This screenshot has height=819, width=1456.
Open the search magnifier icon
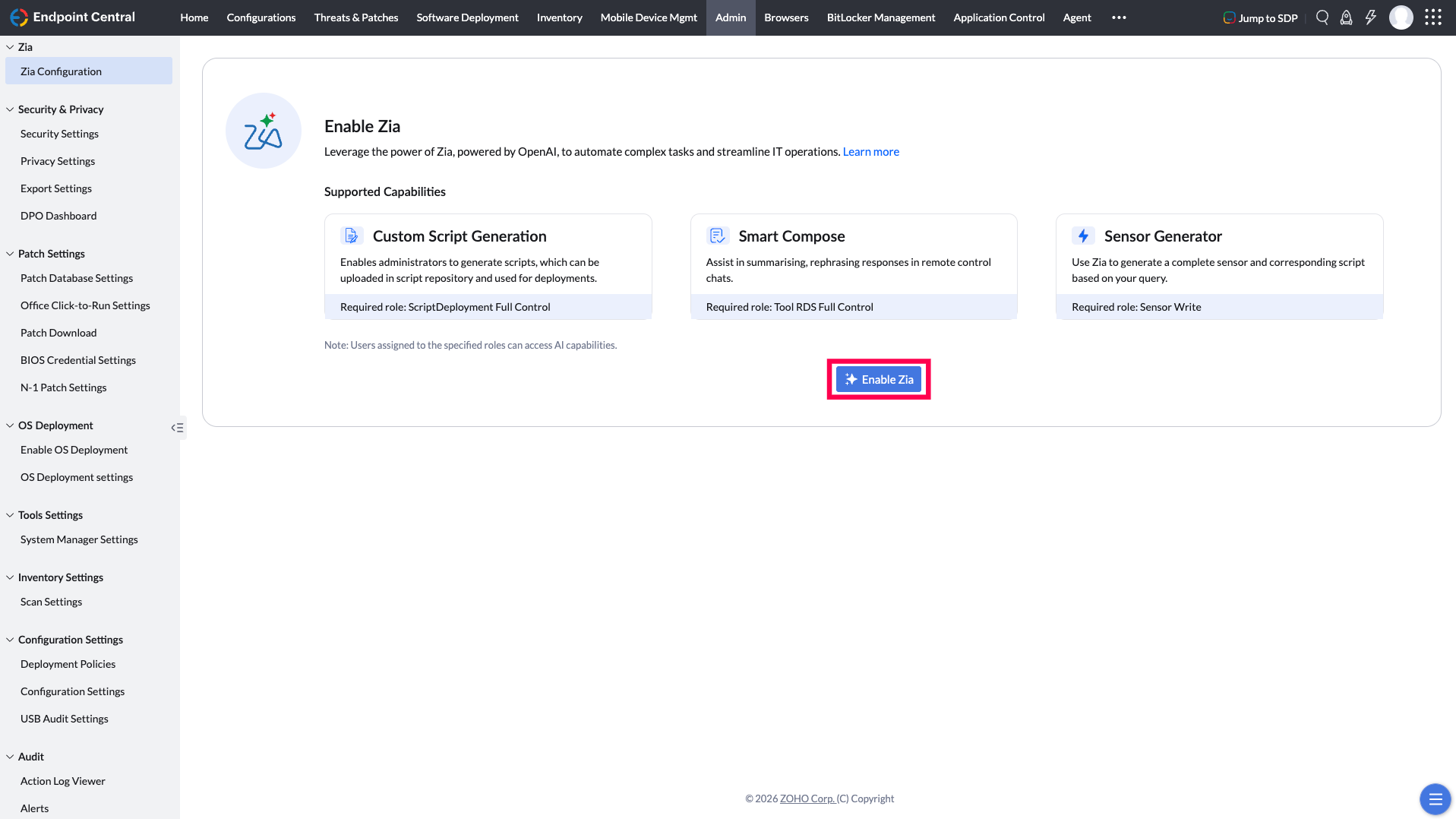pyautogui.click(x=1322, y=17)
